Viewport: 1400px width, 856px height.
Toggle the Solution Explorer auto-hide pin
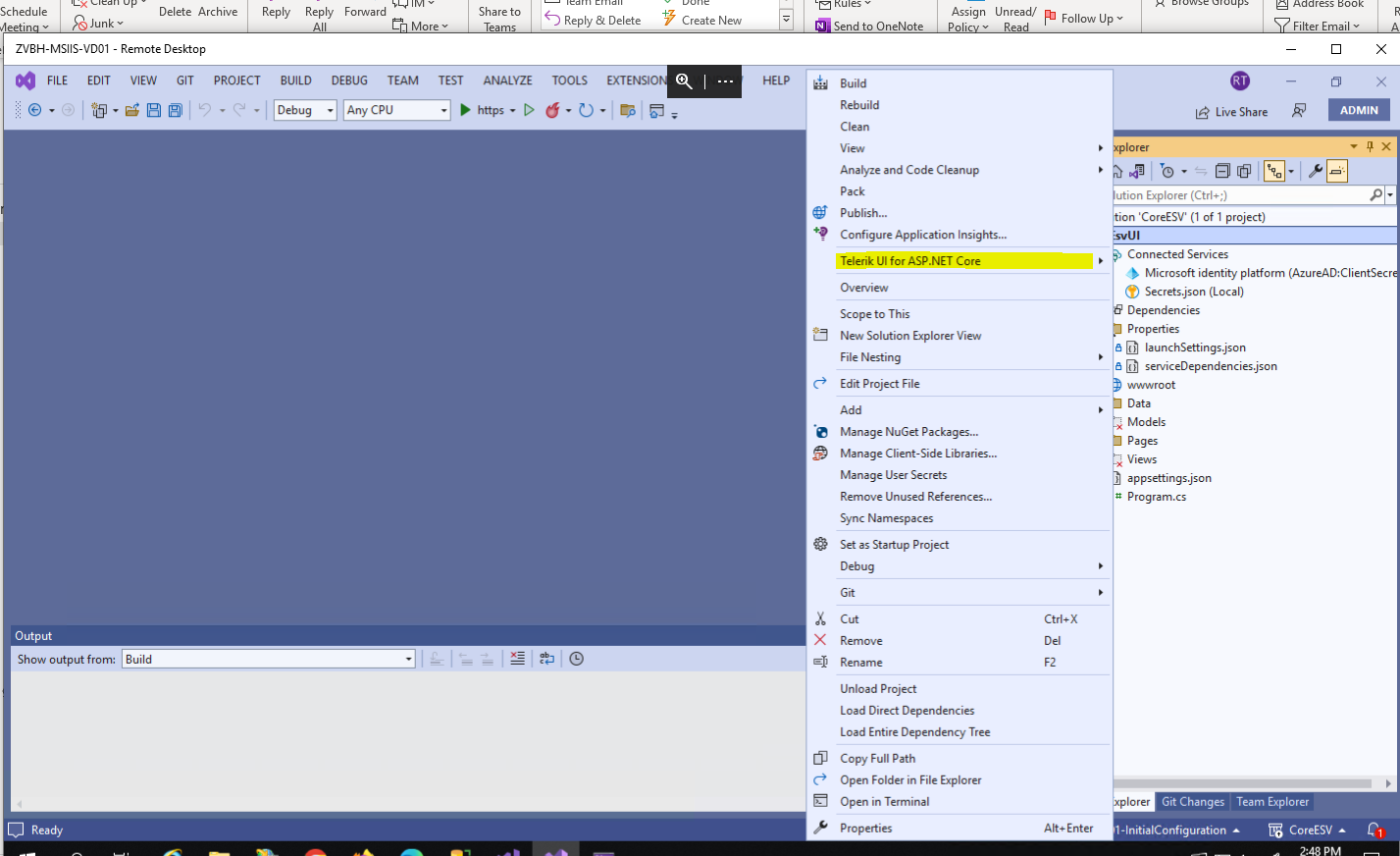tap(1370, 146)
